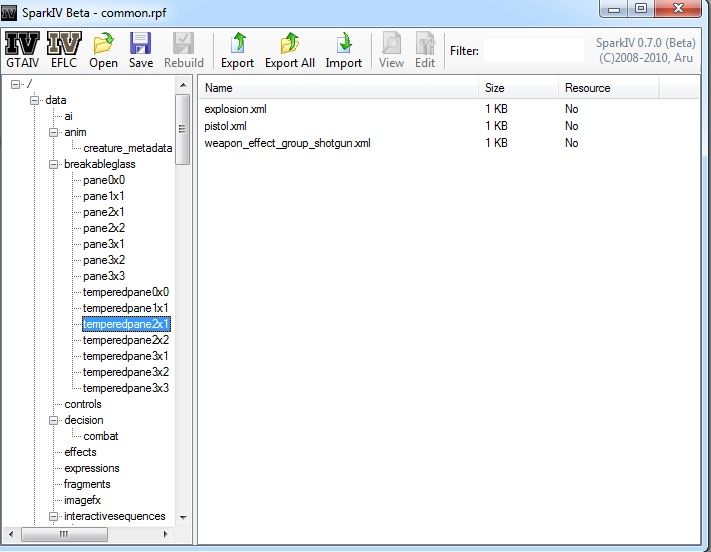Select effects folder in tree
The image size is (711, 552).
tap(80, 452)
